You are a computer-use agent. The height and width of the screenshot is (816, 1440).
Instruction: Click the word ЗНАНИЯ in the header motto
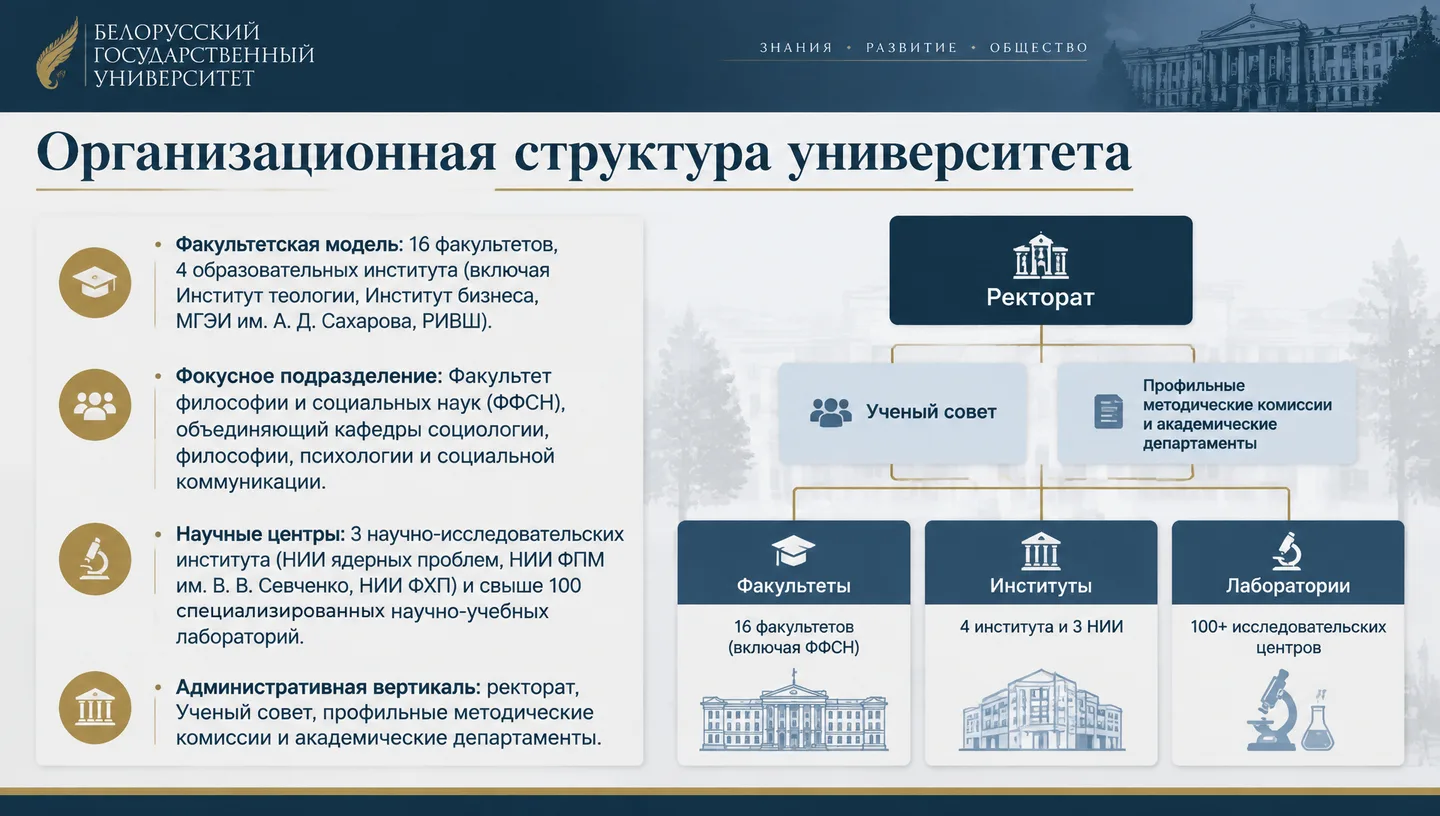796,48
